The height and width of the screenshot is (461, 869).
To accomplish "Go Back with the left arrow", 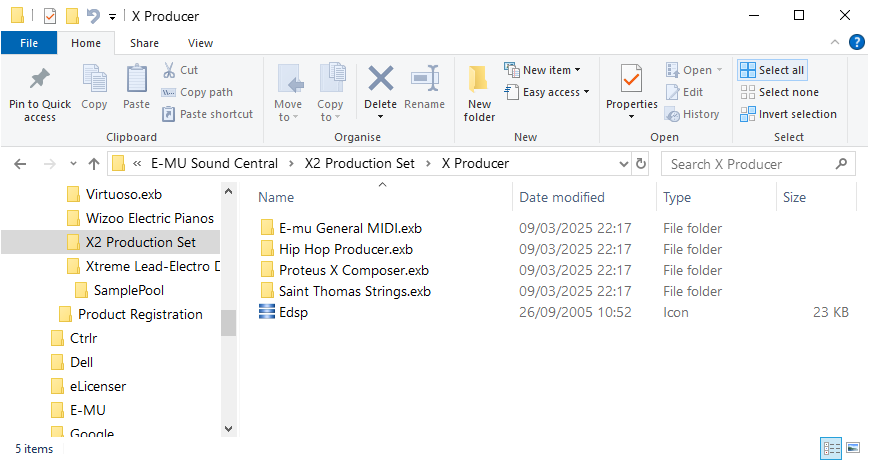I will pyautogui.click(x=20, y=163).
